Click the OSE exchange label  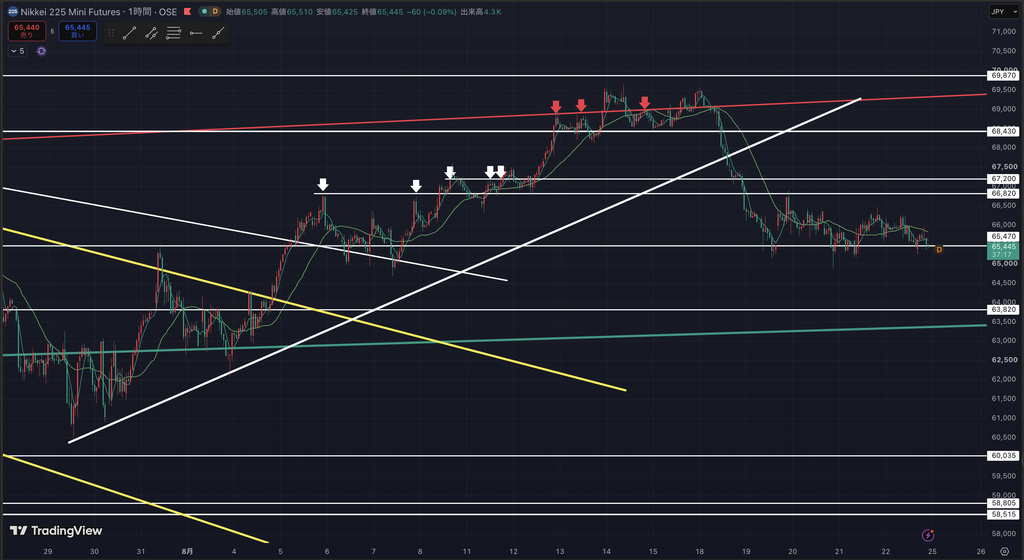pyautogui.click(x=168, y=12)
